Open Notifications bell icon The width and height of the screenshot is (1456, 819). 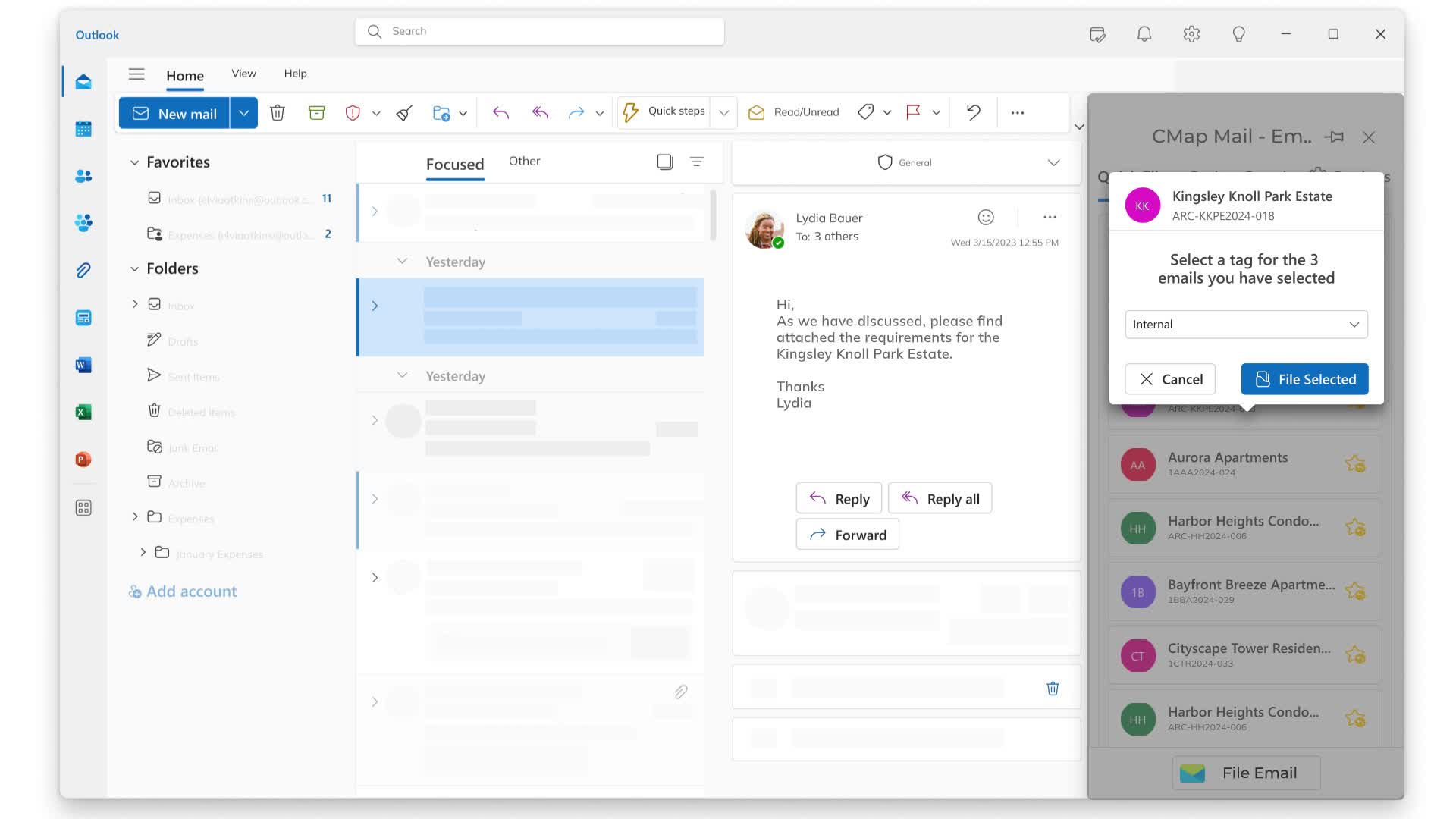1144,34
